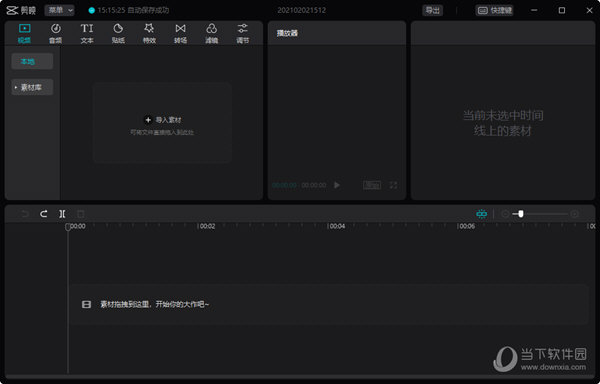Click the auto-save status text

click(133, 10)
